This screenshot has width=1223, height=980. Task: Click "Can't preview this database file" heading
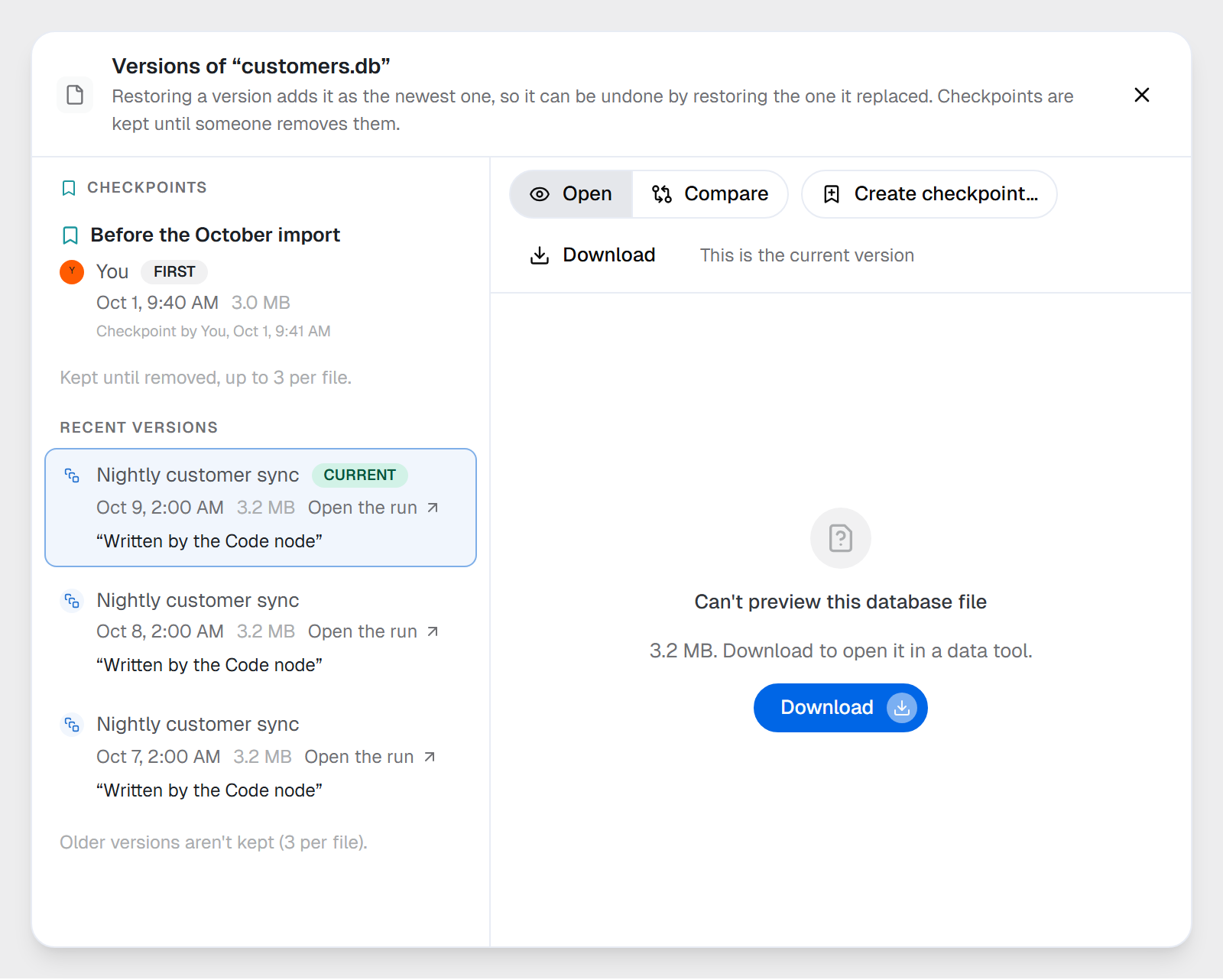coord(841,602)
